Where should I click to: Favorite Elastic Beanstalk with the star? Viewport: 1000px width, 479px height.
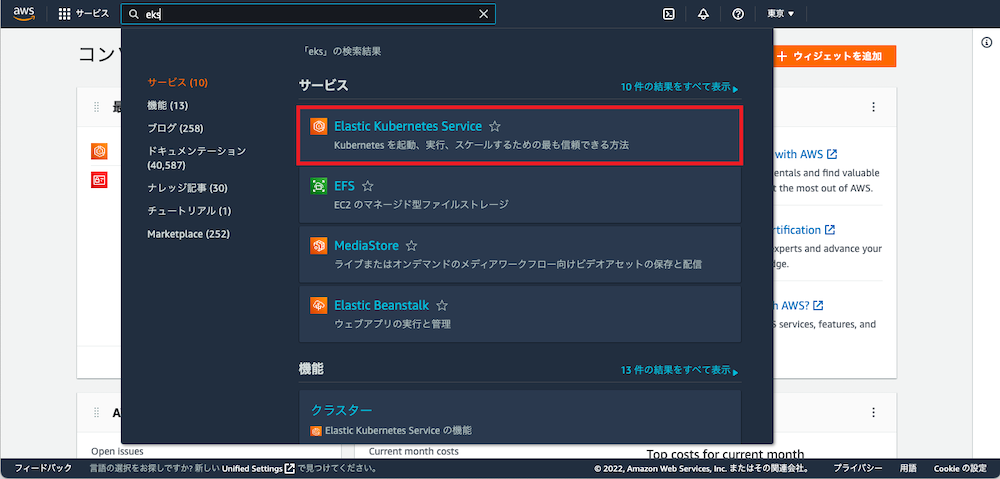coord(442,306)
